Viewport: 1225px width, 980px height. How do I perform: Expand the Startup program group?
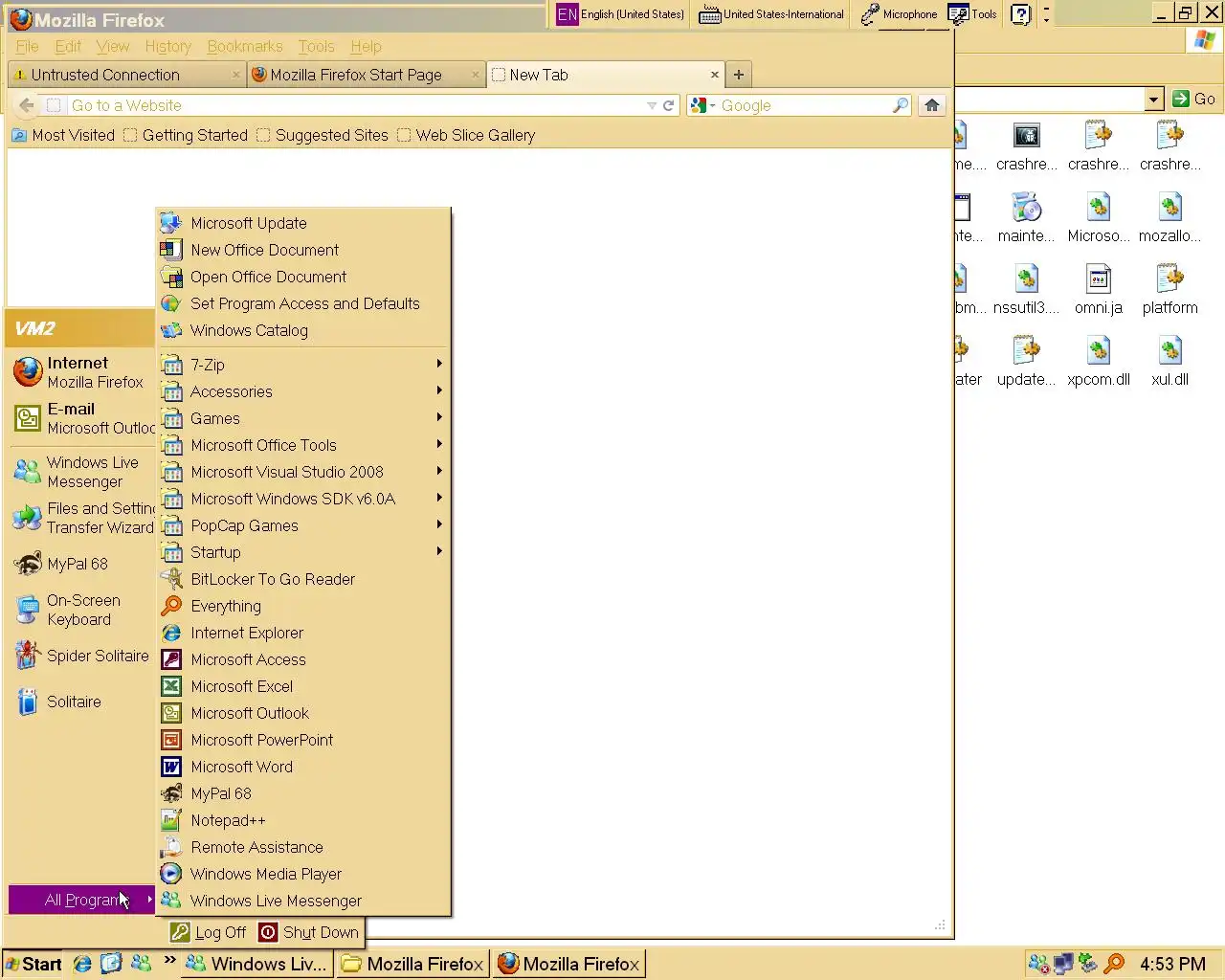click(302, 552)
